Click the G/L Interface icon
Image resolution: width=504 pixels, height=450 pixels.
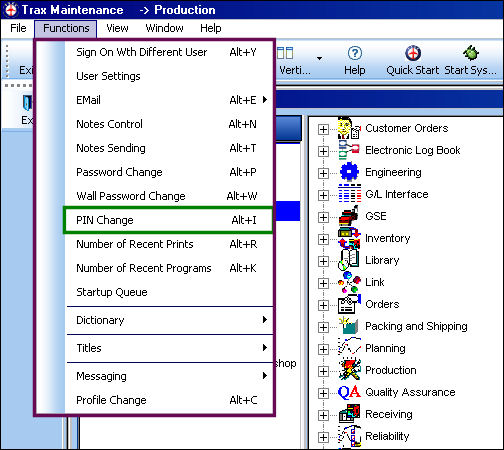[349, 194]
